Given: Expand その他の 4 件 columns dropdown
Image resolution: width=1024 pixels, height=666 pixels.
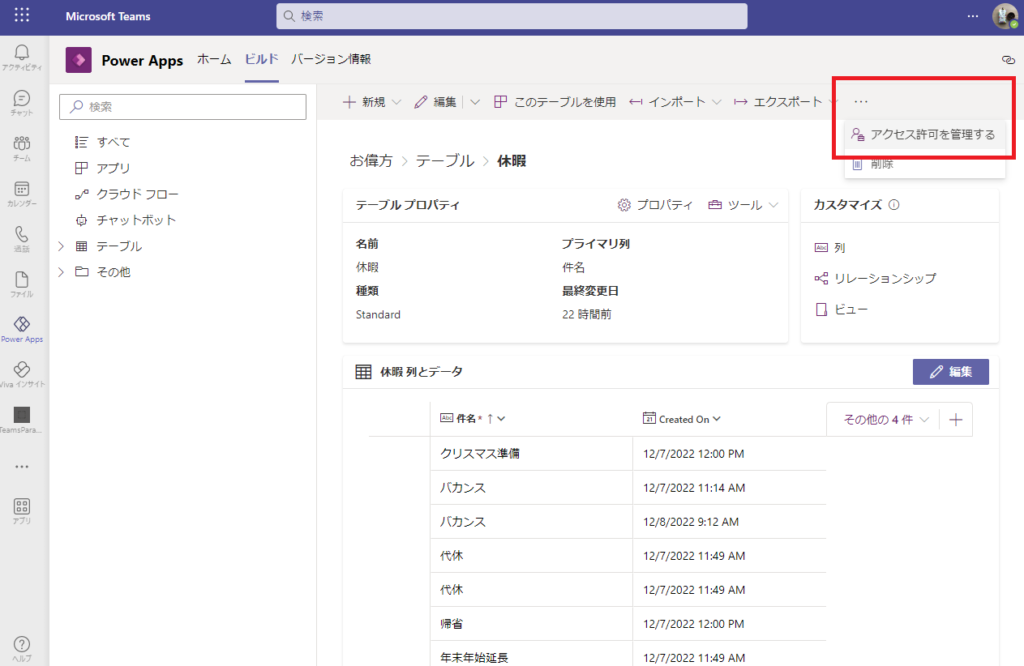Looking at the screenshot, I should [x=886, y=420].
